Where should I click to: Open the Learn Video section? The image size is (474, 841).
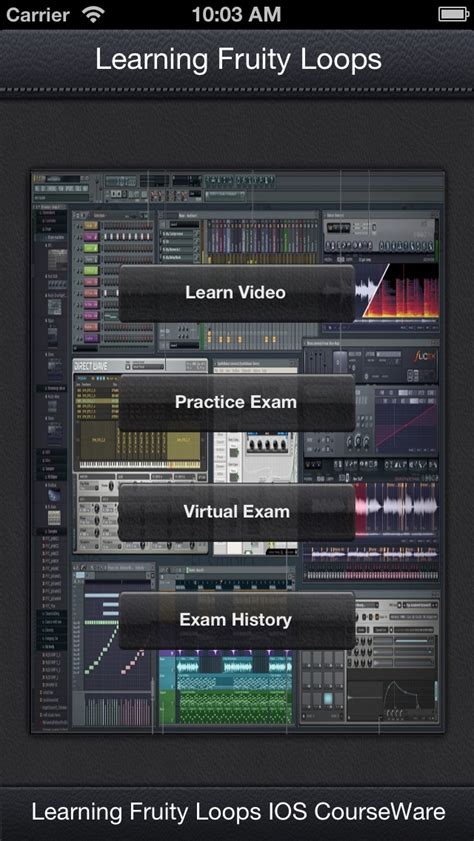point(236,293)
